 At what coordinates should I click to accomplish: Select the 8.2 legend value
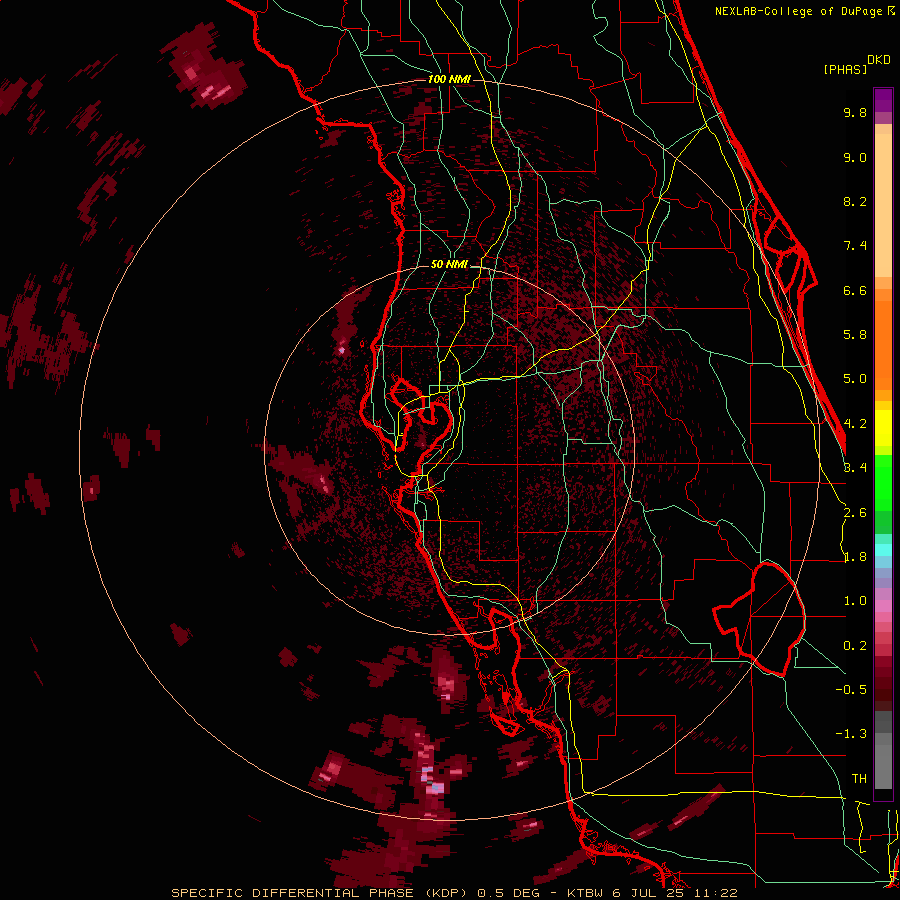point(855,201)
